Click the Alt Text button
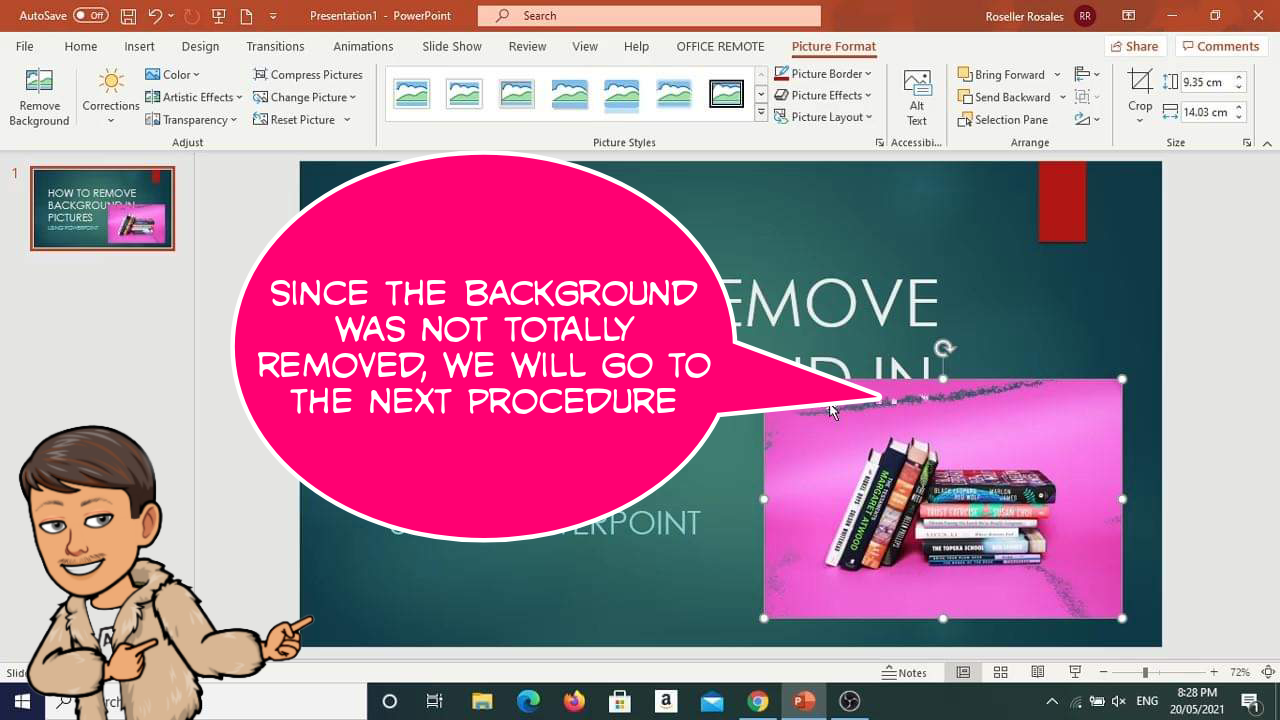 pyautogui.click(x=916, y=95)
